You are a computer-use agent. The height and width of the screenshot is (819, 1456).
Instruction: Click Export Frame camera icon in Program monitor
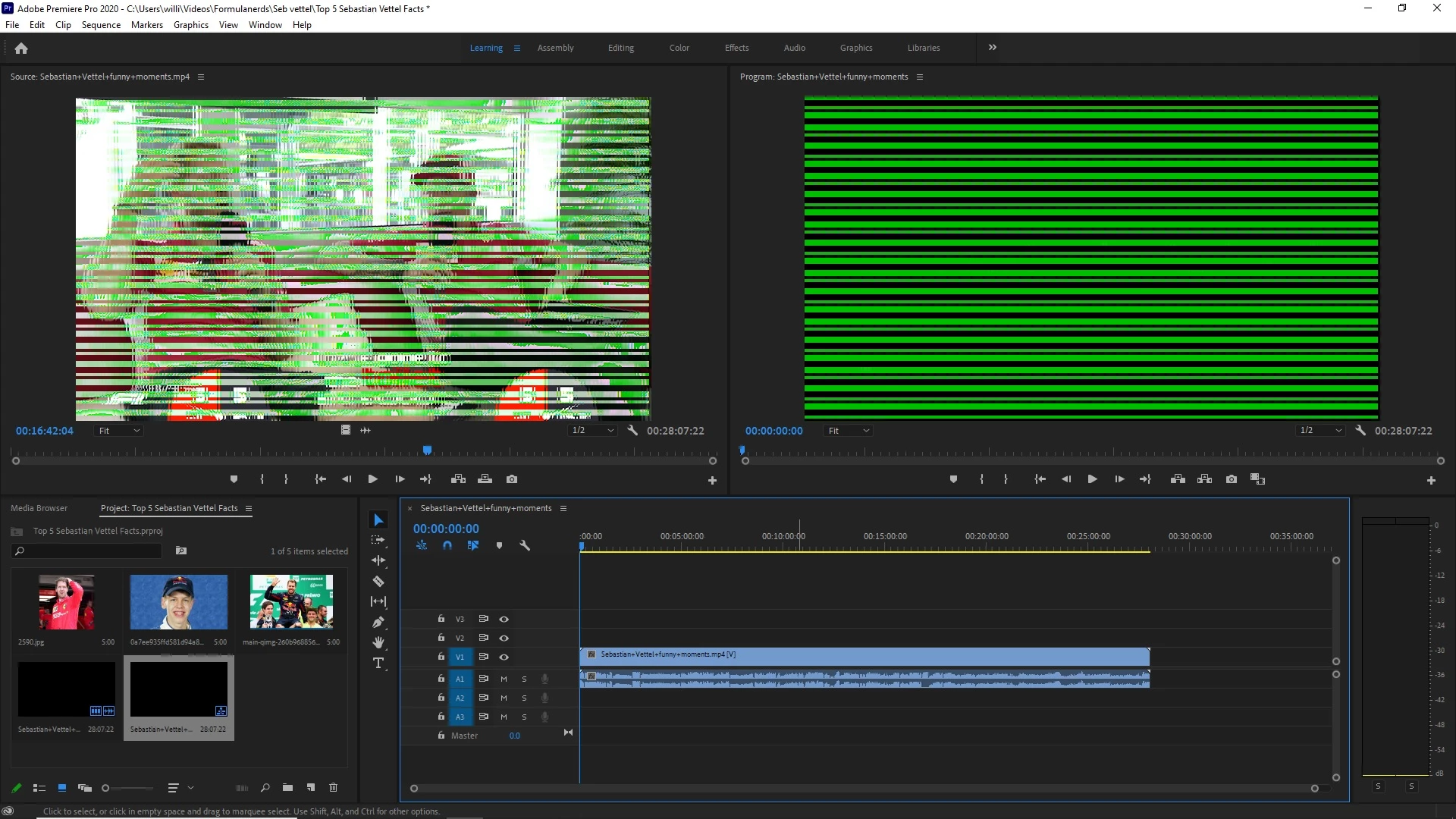coord(1232,479)
